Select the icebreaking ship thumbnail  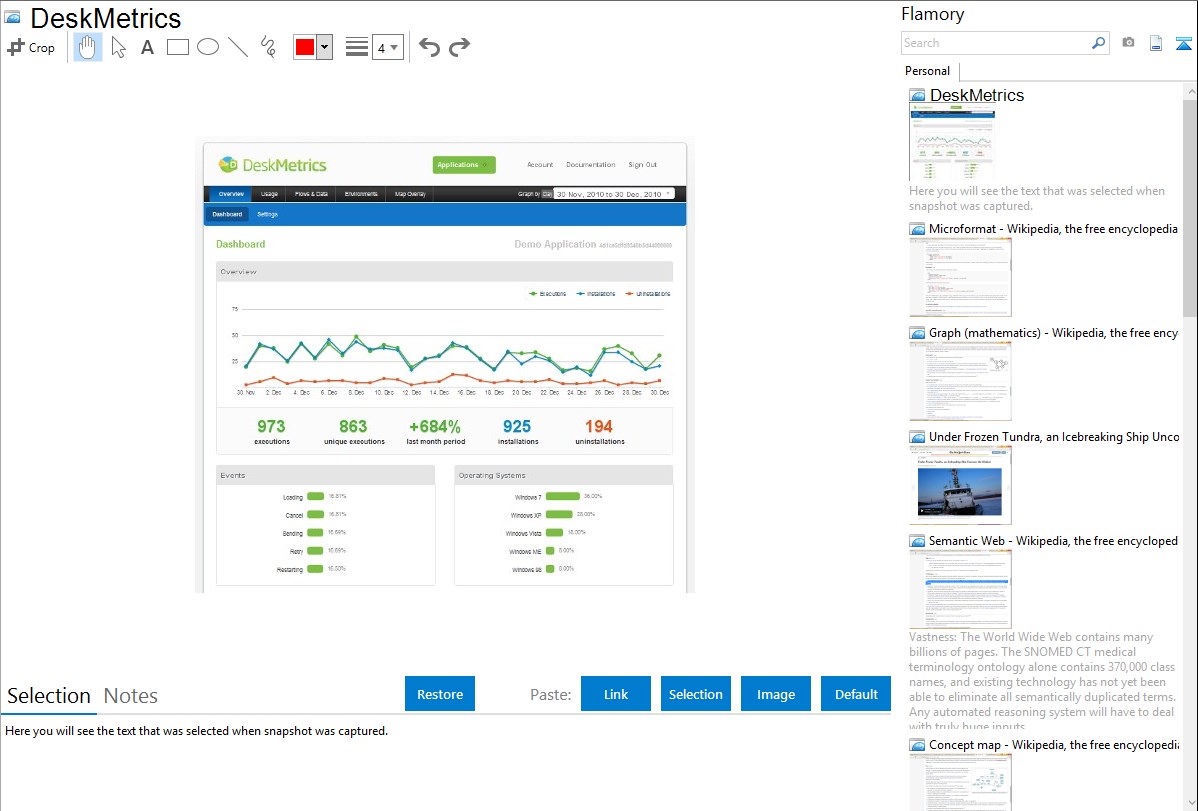click(x=960, y=485)
